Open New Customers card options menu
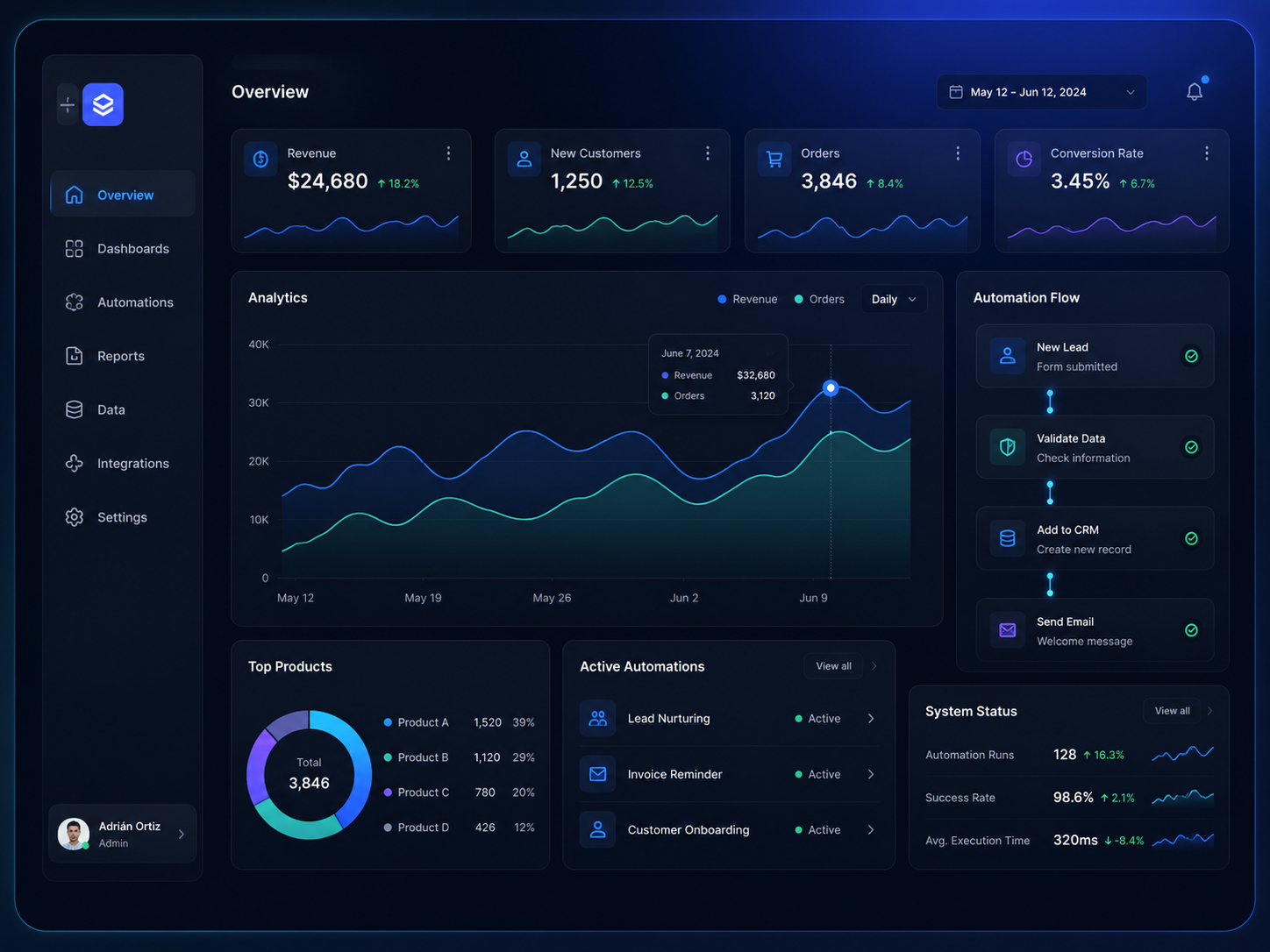Image resolution: width=1270 pixels, height=952 pixels. point(708,153)
